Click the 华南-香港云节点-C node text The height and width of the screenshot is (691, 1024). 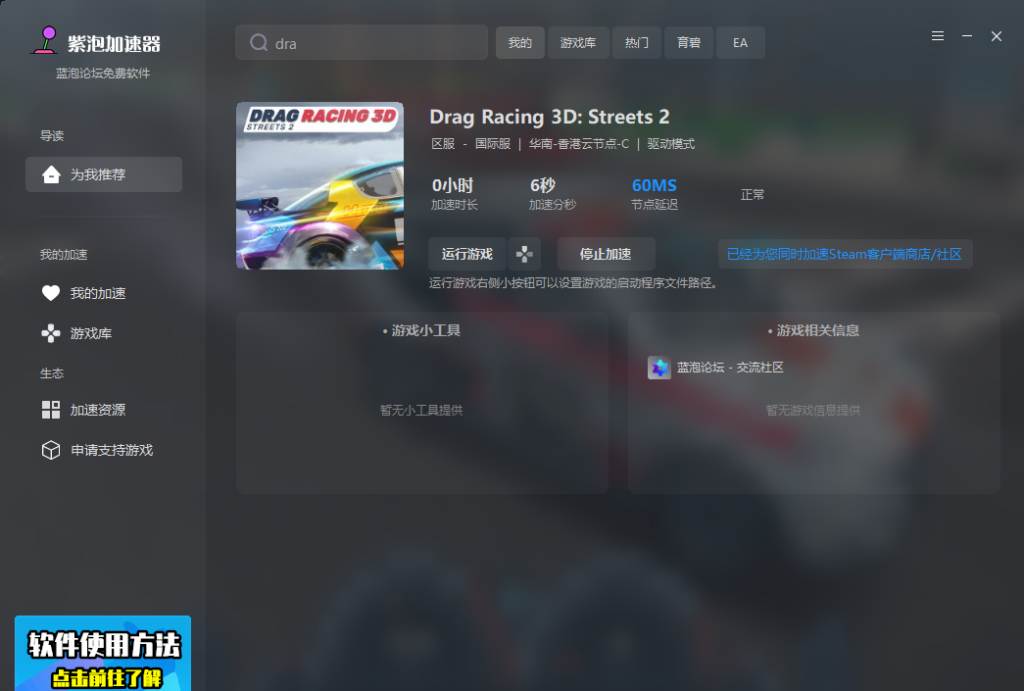coord(579,144)
